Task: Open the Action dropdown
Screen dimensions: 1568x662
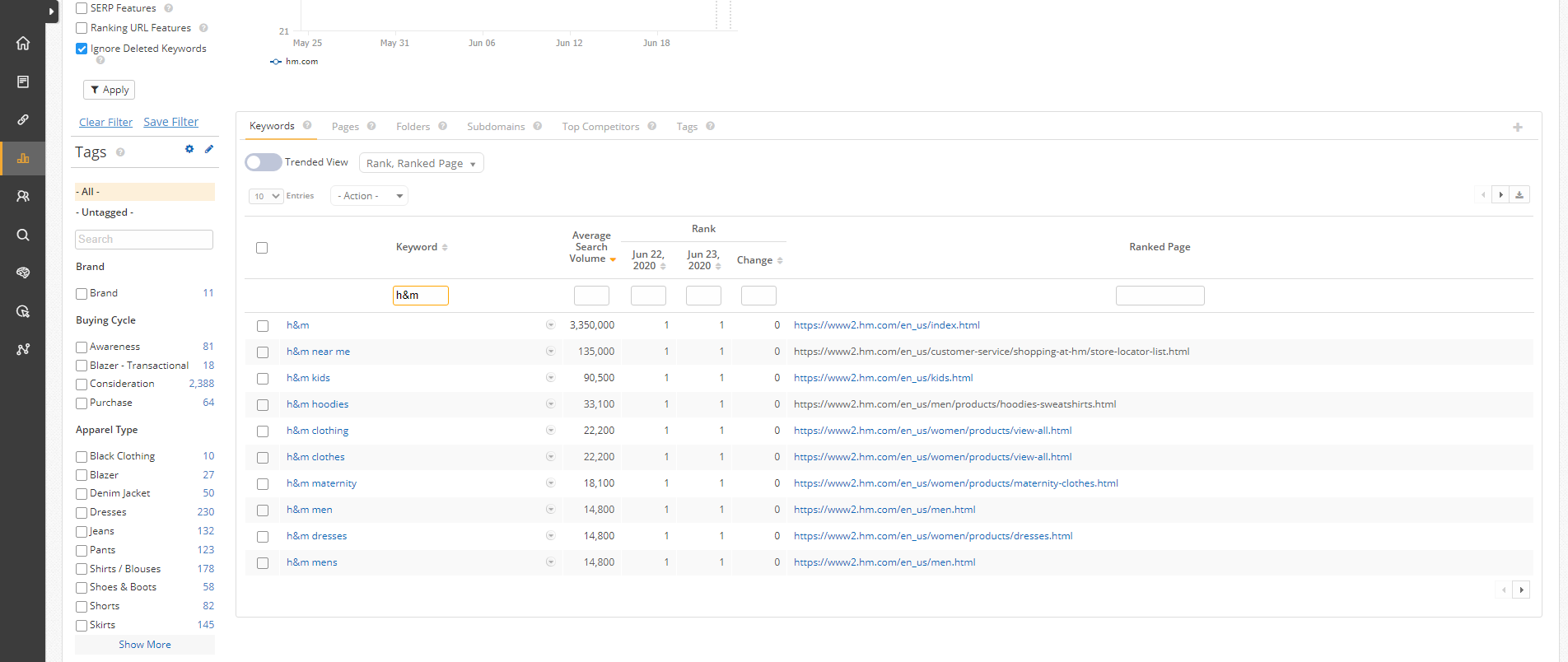Action: click(369, 196)
